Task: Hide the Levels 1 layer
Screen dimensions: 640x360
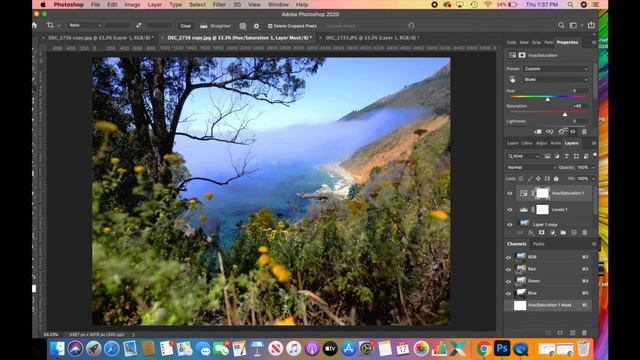Action: (509, 210)
